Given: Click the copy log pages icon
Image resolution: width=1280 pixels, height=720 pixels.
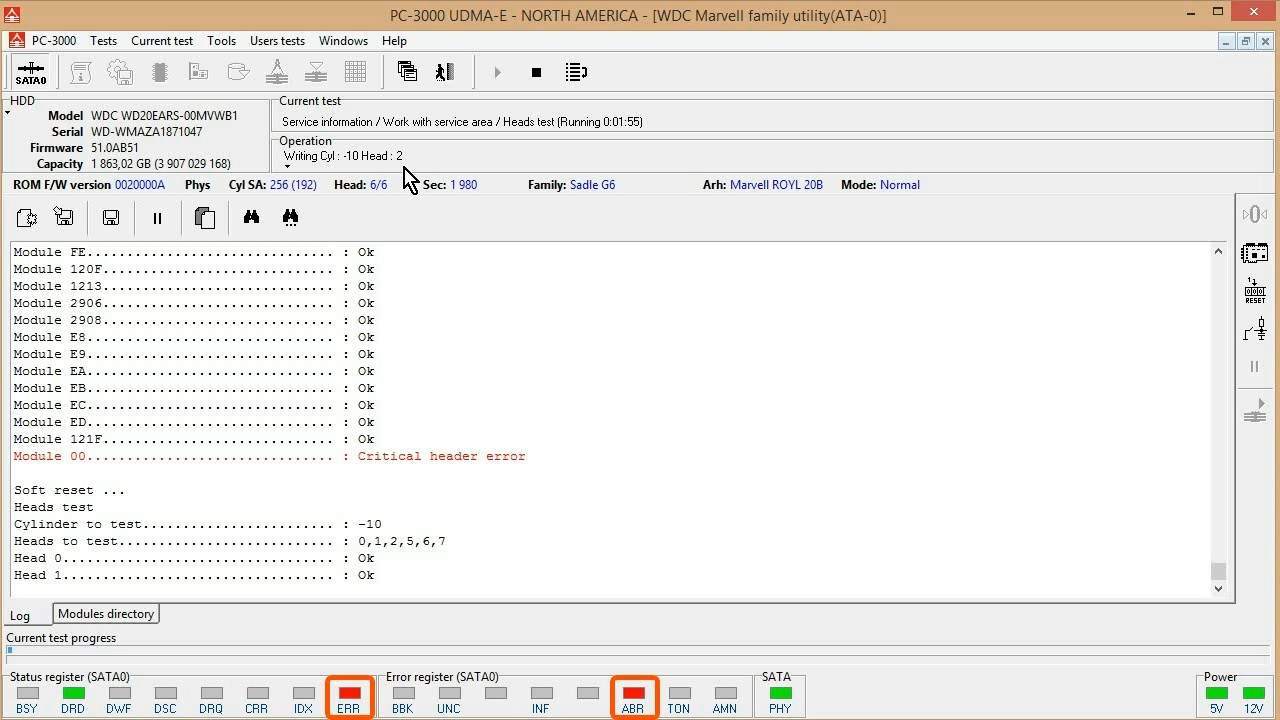Looking at the screenshot, I should pos(205,218).
